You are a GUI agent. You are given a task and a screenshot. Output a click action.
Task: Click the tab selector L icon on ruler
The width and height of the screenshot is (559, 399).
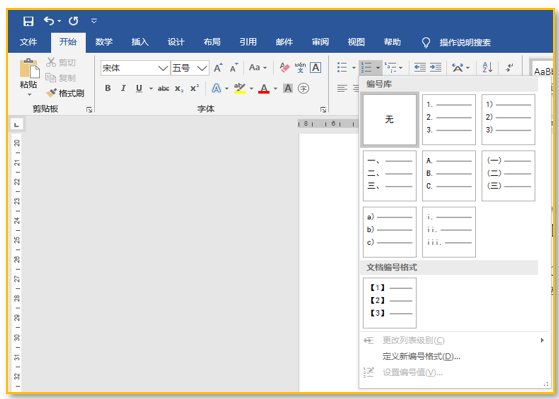(16, 125)
